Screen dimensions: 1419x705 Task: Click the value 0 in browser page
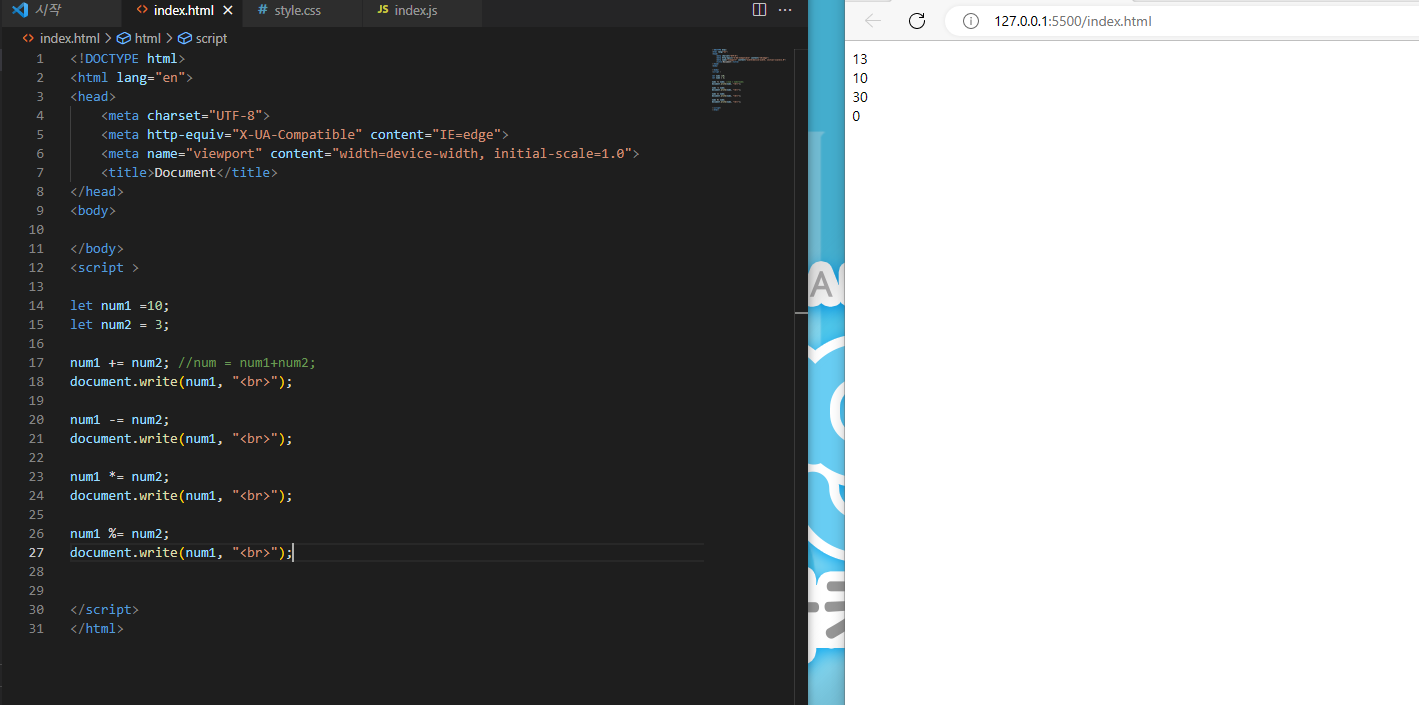click(856, 116)
